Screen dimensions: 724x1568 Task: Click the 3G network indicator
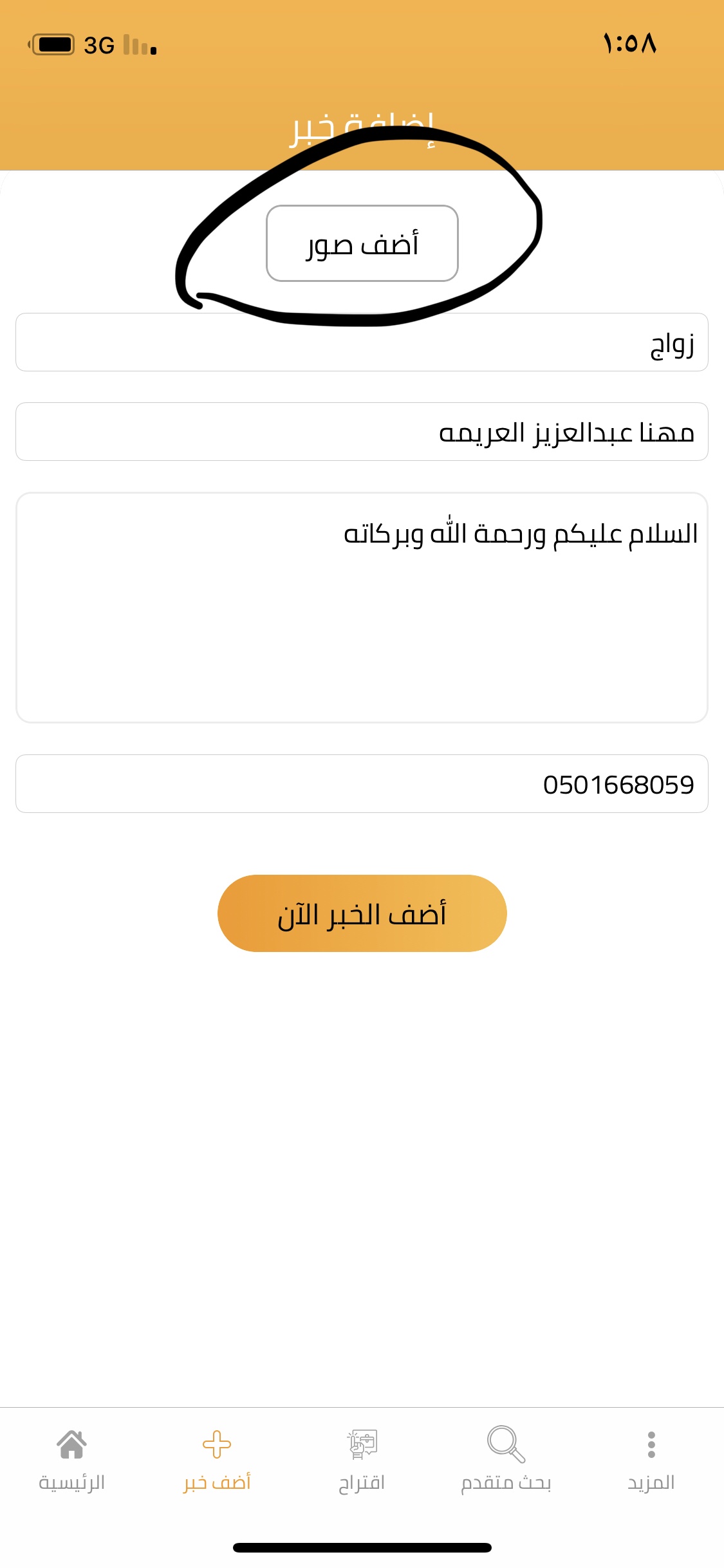tap(99, 46)
